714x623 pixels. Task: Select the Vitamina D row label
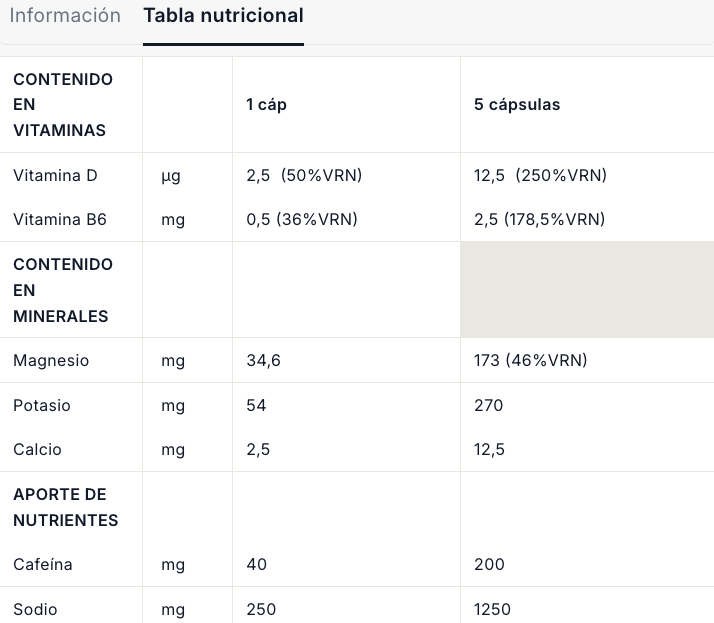[x=55, y=176]
